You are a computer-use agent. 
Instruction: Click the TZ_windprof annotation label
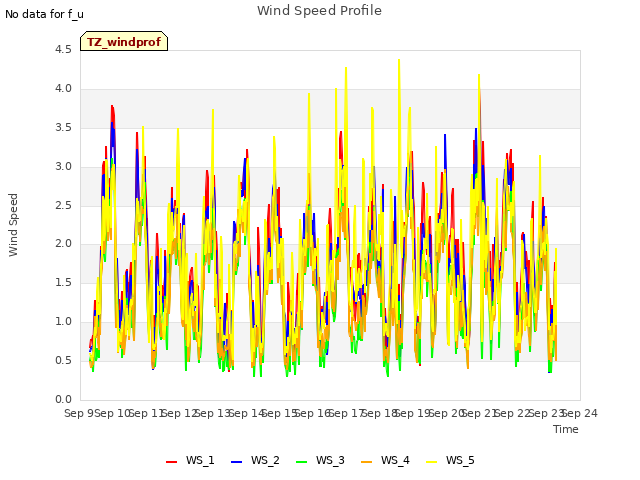point(124,42)
